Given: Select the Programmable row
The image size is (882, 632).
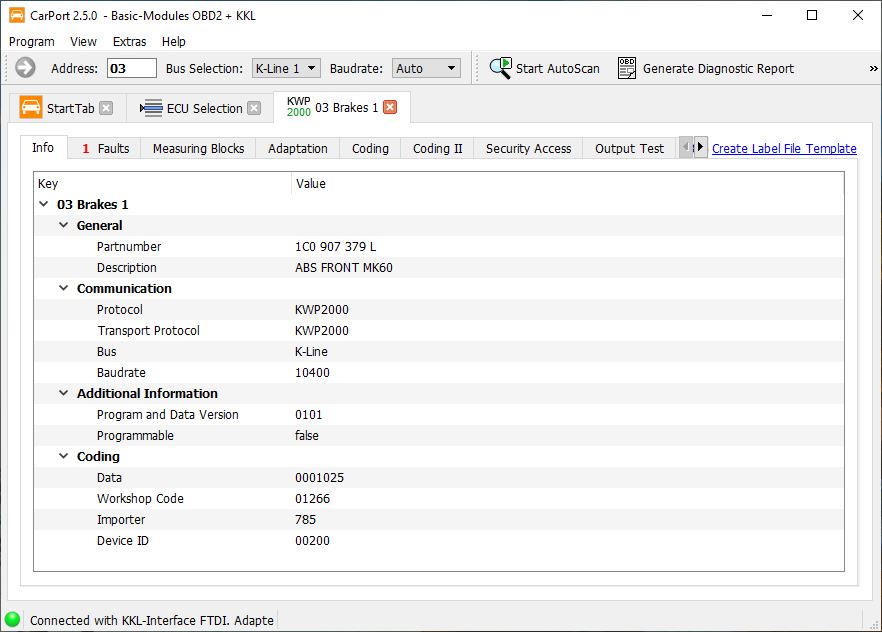Looking at the screenshot, I should click(x=439, y=435).
